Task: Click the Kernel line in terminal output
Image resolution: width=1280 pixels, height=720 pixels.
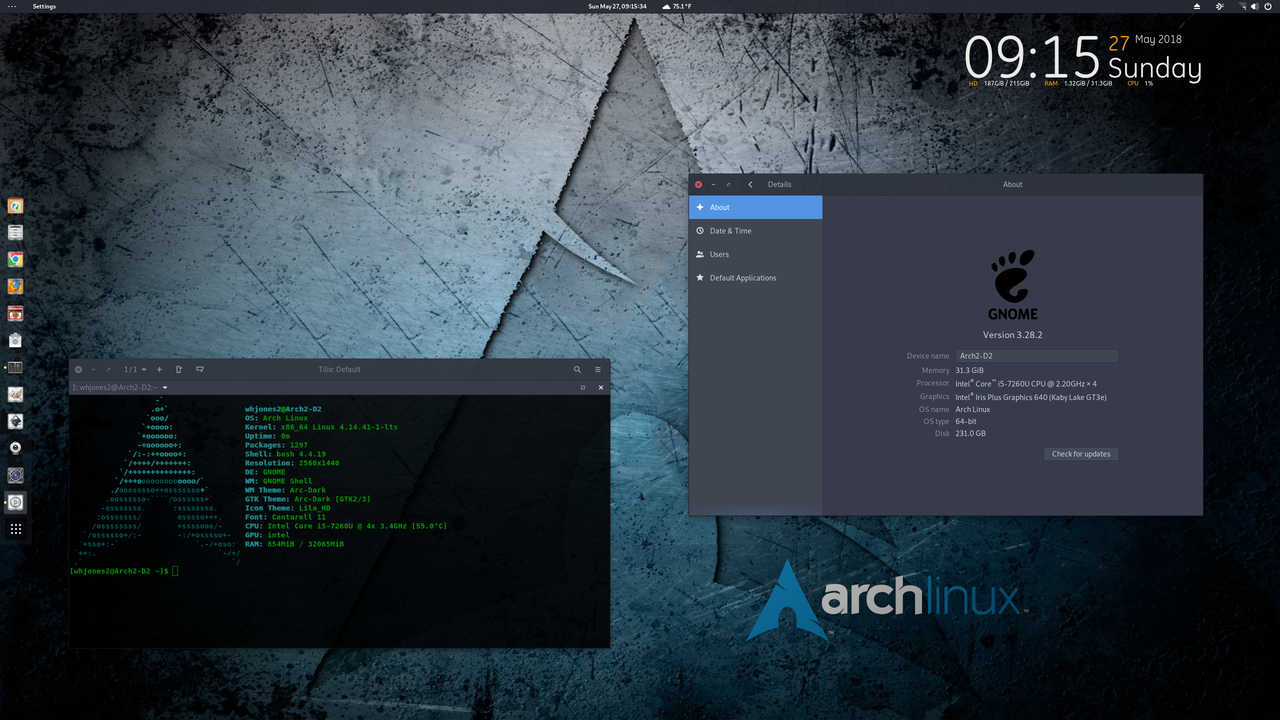Action: (321, 427)
